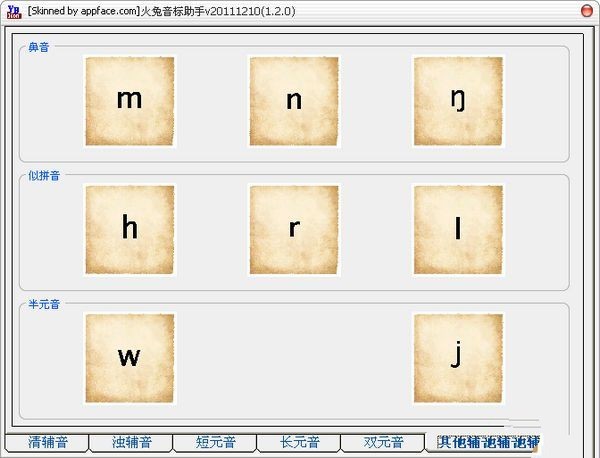This screenshot has height=458, width=600.
Task: Open the 双元音 tab
Action: click(x=382, y=442)
